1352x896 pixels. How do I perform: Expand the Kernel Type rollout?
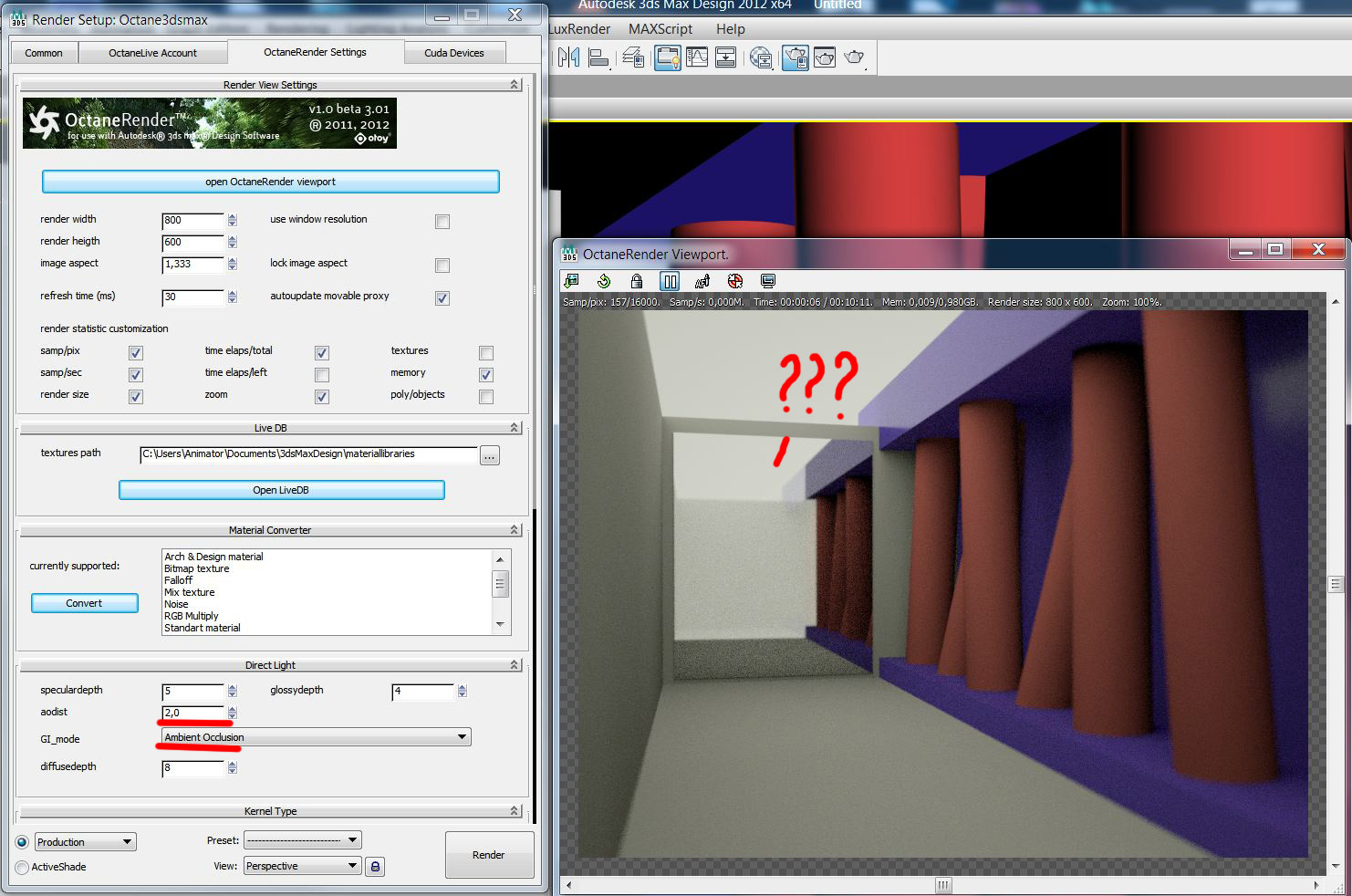pyautogui.click(x=270, y=811)
